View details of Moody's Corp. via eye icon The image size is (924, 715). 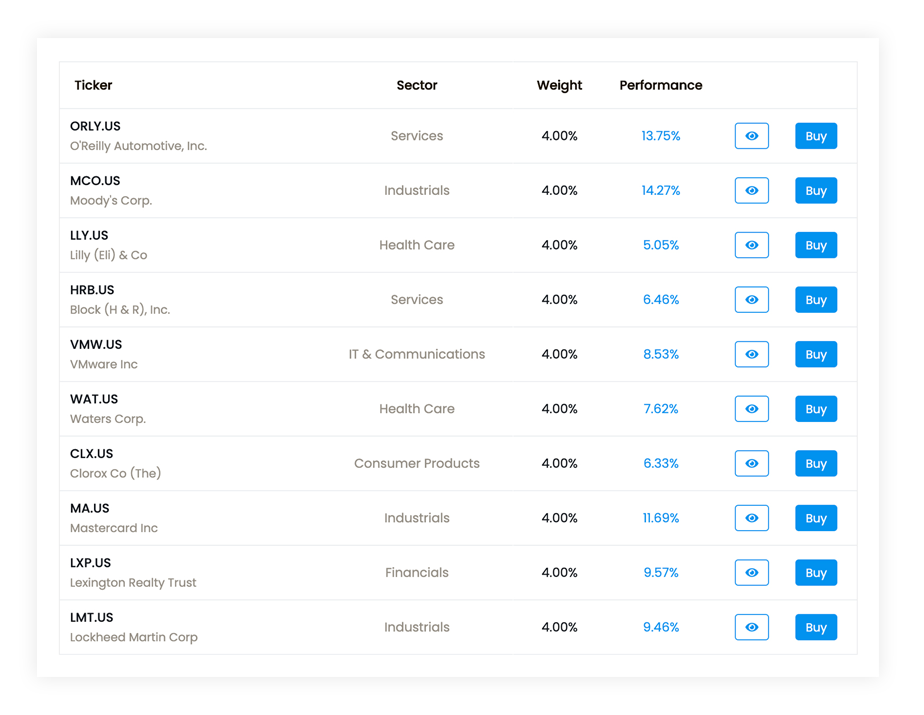coord(751,190)
